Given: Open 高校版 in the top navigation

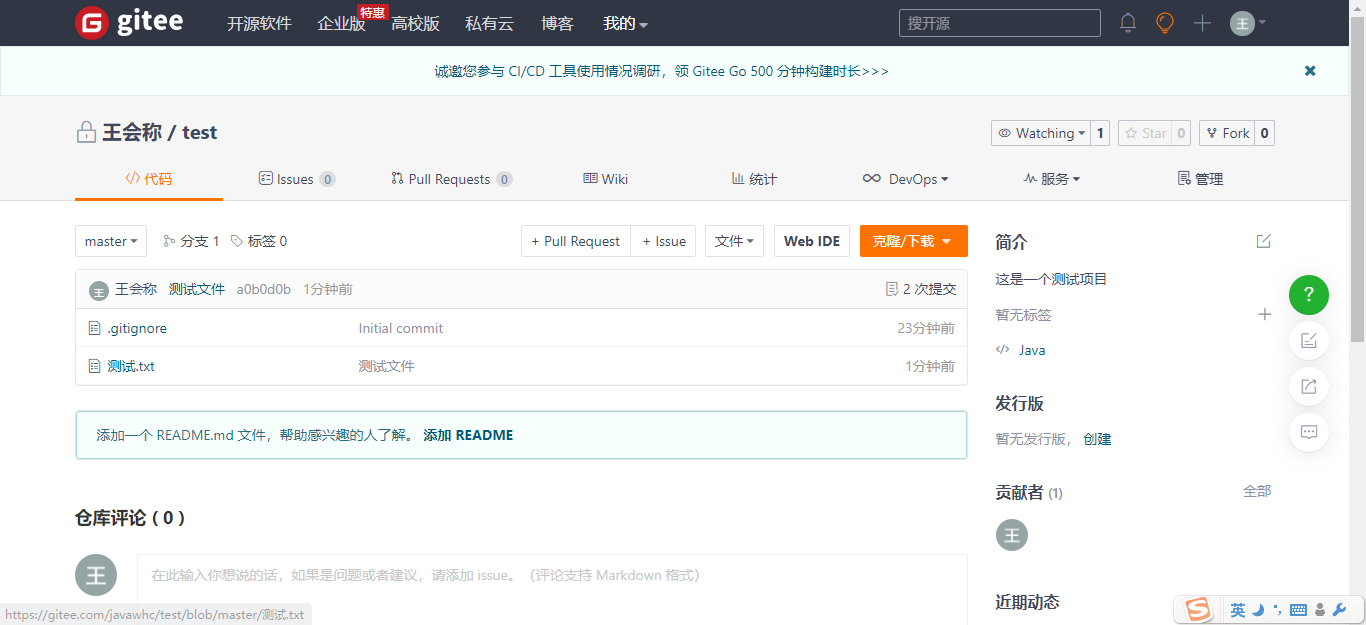Looking at the screenshot, I should [415, 23].
